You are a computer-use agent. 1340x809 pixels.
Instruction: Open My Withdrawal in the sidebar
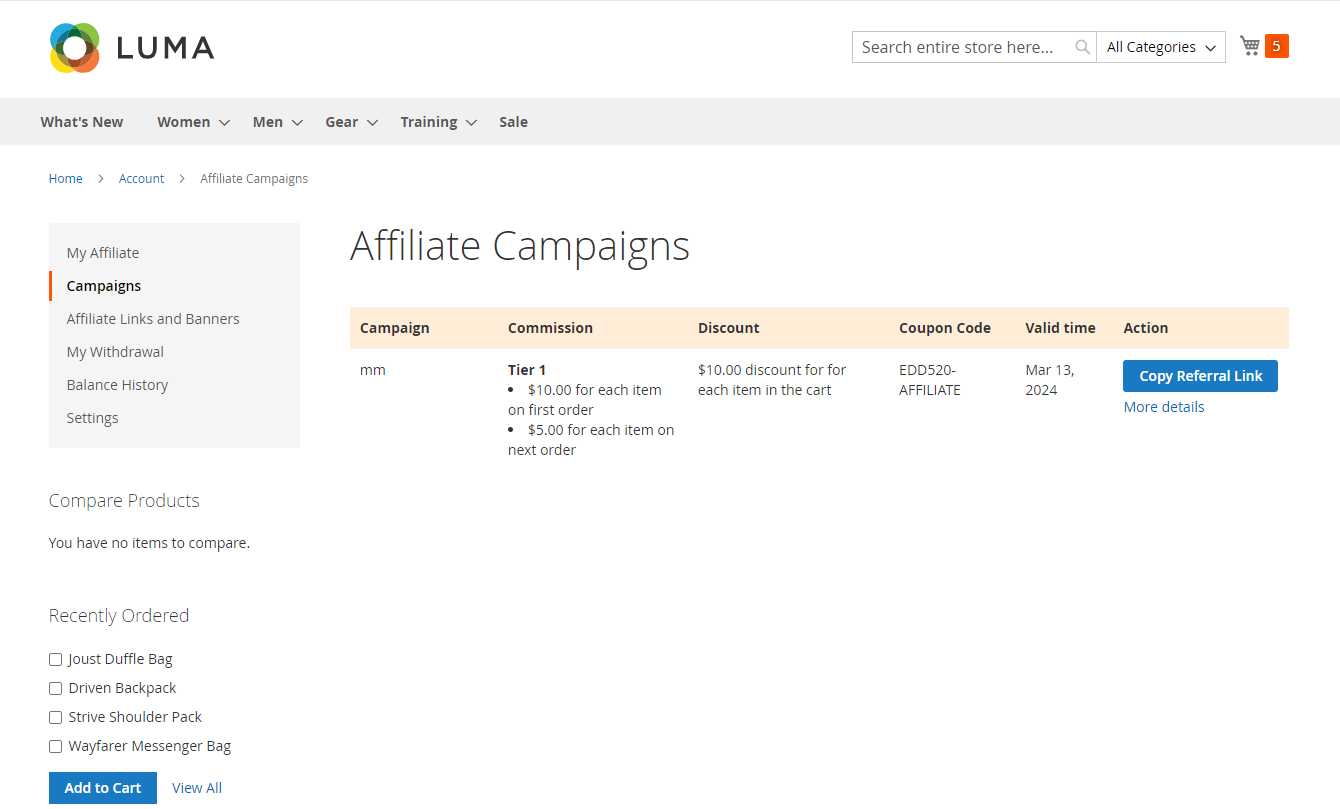[115, 352]
